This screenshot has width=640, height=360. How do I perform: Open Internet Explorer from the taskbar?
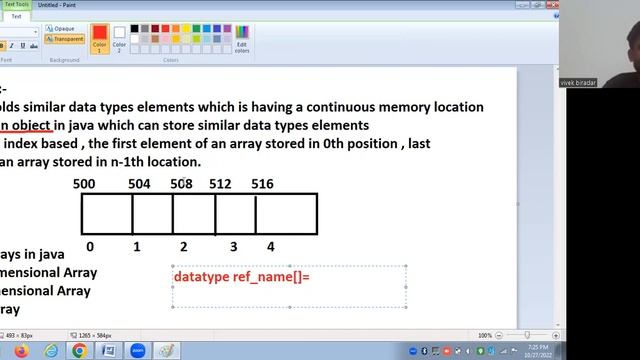(51, 351)
